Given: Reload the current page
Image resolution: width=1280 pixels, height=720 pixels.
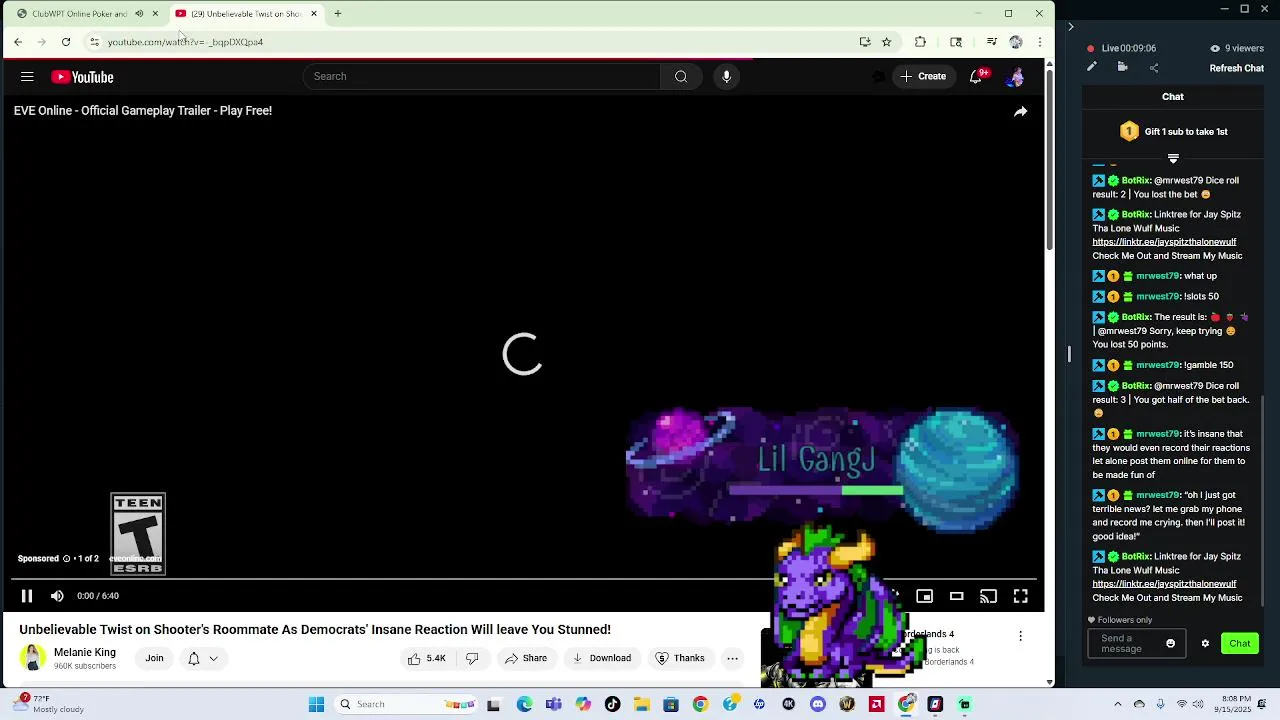Looking at the screenshot, I should point(66,42).
